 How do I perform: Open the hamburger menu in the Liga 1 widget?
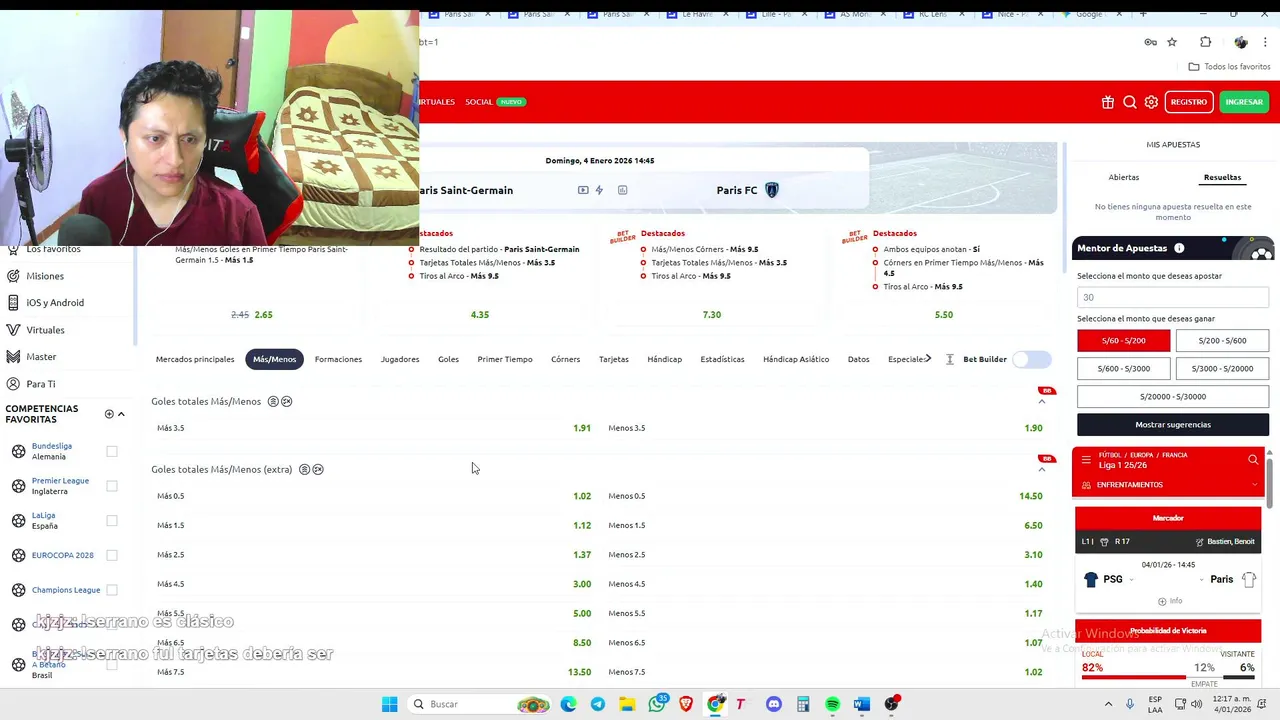tap(1086, 460)
